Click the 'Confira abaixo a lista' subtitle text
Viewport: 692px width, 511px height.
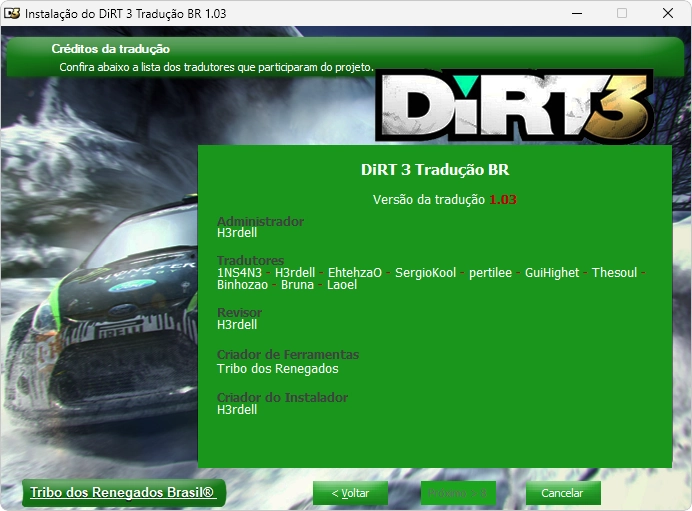pyautogui.click(x=216, y=67)
